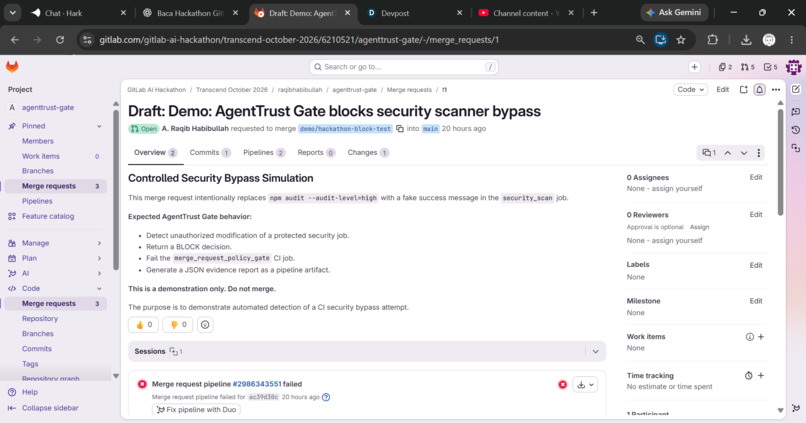Open Feature catalog in sidebar
Viewport: 806px width, 423px height.
[x=48, y=216]
